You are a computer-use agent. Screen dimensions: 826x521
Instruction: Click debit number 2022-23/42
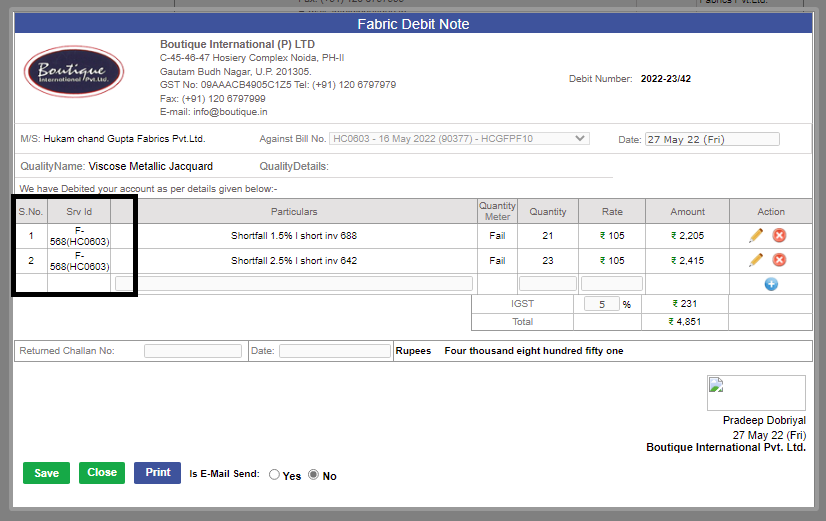click(665, 78)
